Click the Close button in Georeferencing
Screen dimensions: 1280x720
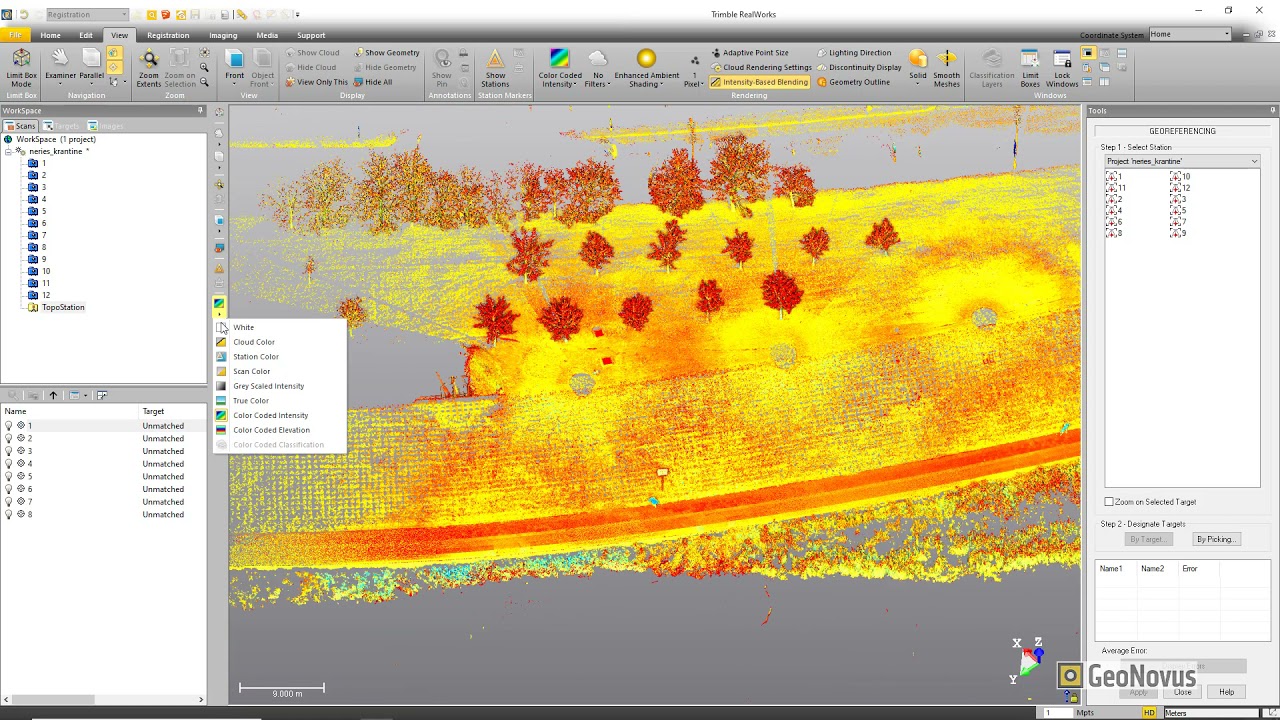(x=1183, y=692)
